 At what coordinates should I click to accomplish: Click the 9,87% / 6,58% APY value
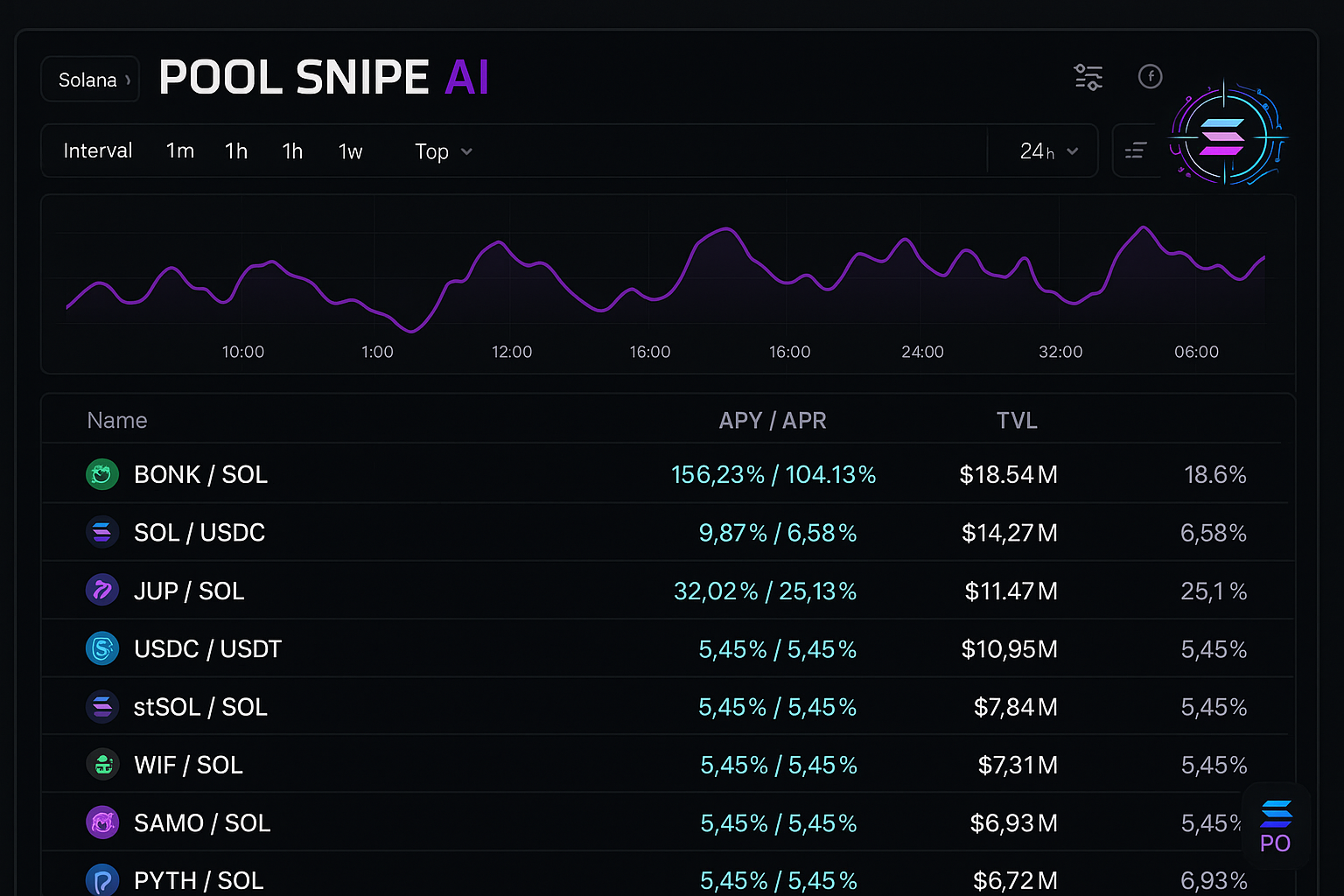[x=778, y=532]
